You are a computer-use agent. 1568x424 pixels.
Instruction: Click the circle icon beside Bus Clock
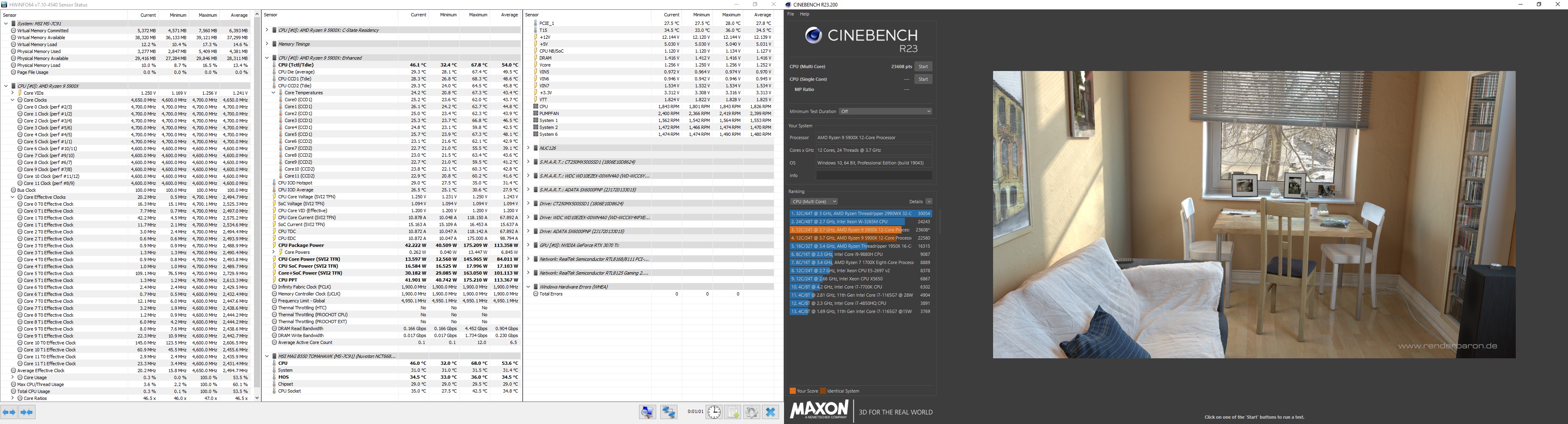pyautogui.click(x=13, y=191)
